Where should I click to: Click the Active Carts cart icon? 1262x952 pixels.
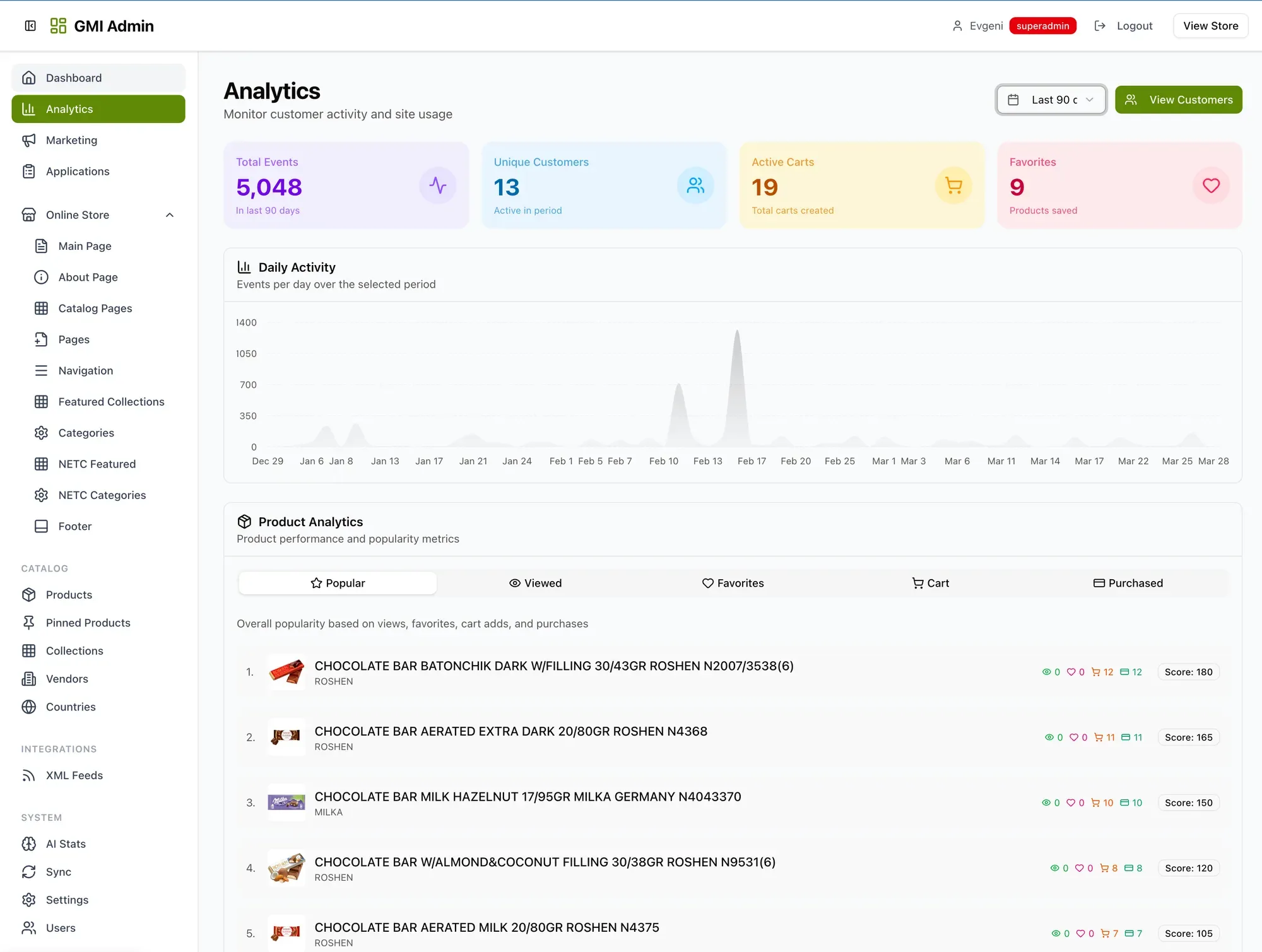tap(953, 185)
